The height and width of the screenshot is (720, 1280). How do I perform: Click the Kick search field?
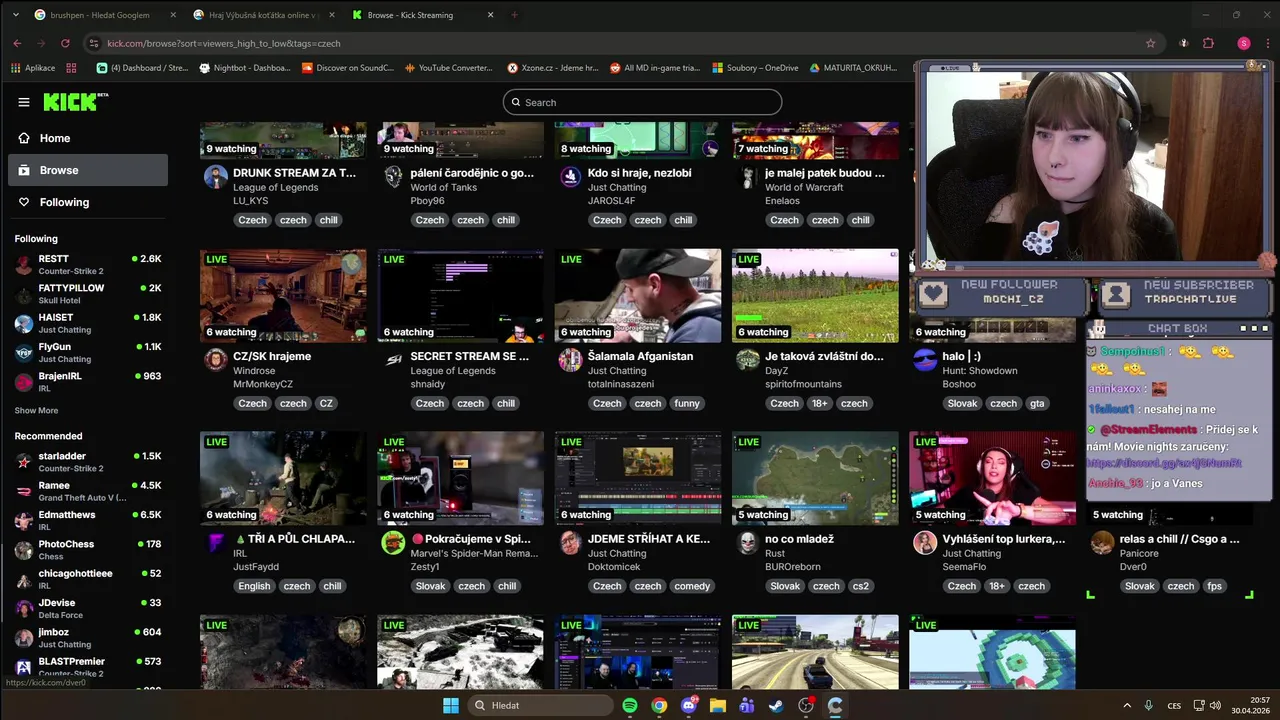(642, 102)
